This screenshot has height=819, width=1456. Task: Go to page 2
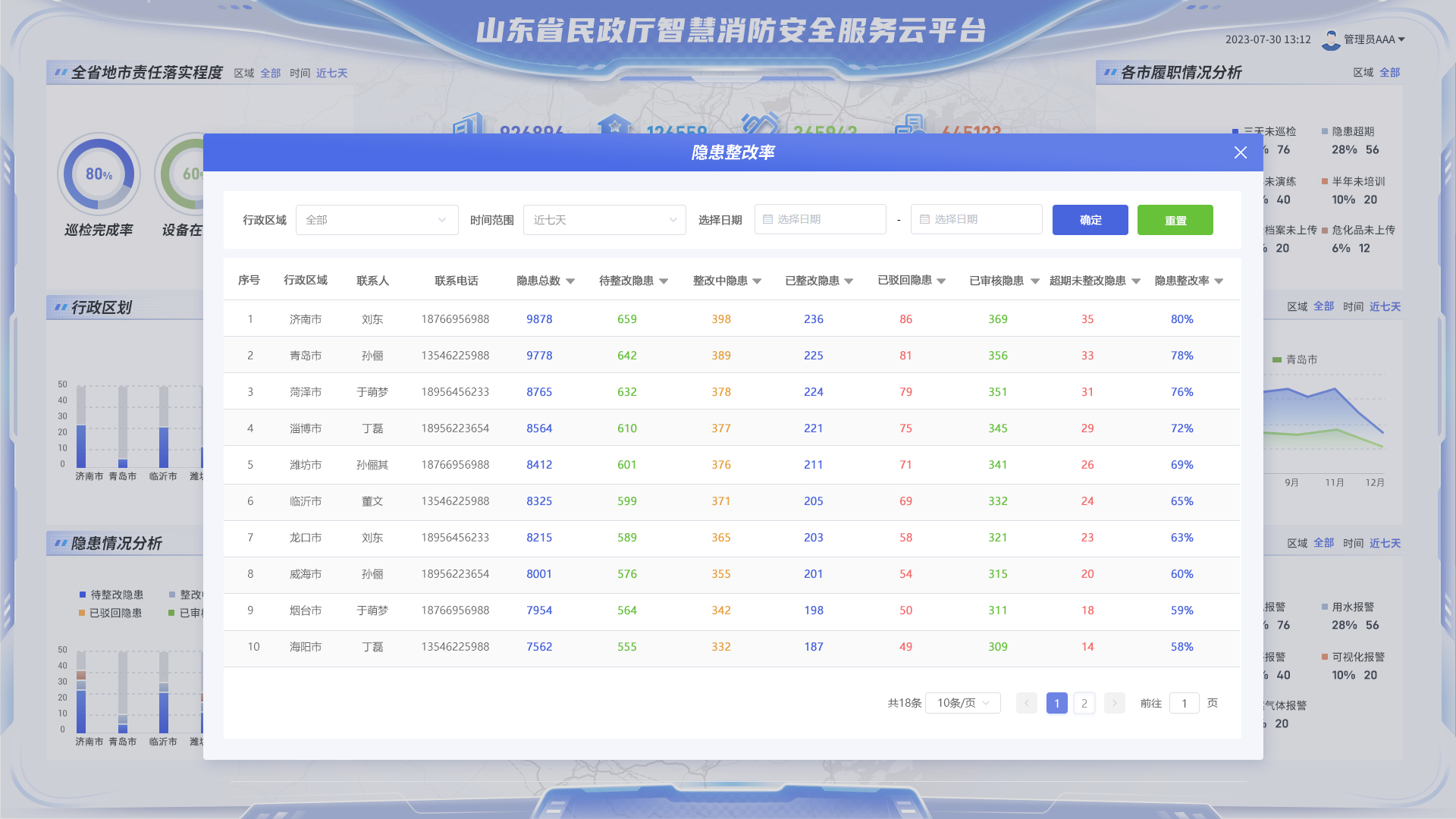1084,703
